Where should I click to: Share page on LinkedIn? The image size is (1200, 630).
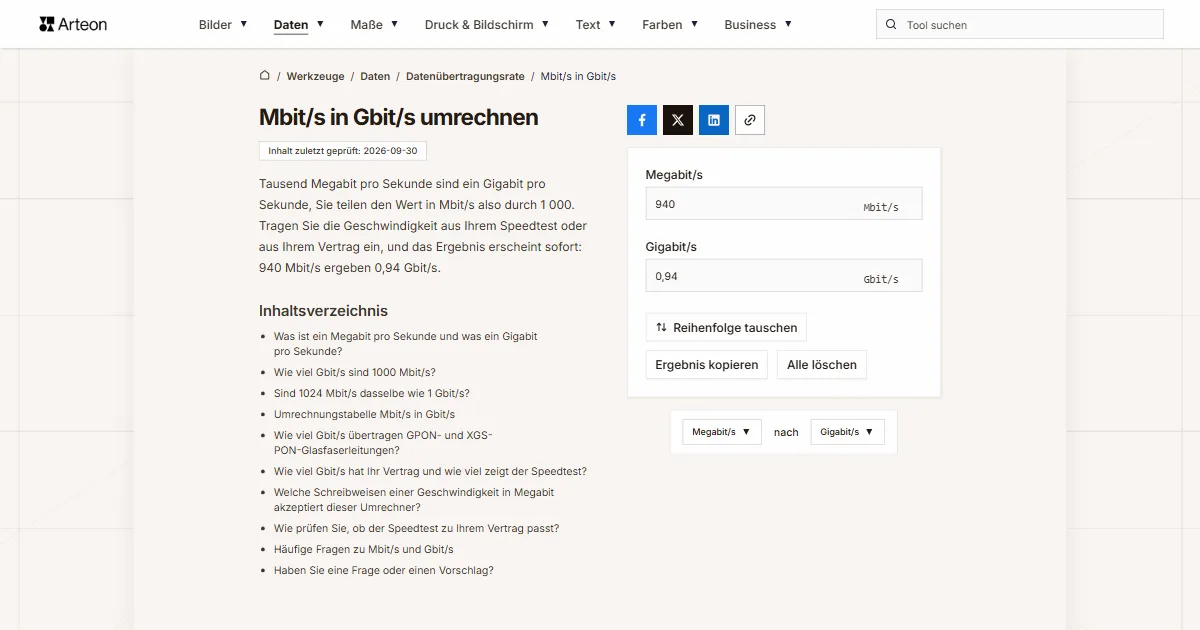point(714,120)
